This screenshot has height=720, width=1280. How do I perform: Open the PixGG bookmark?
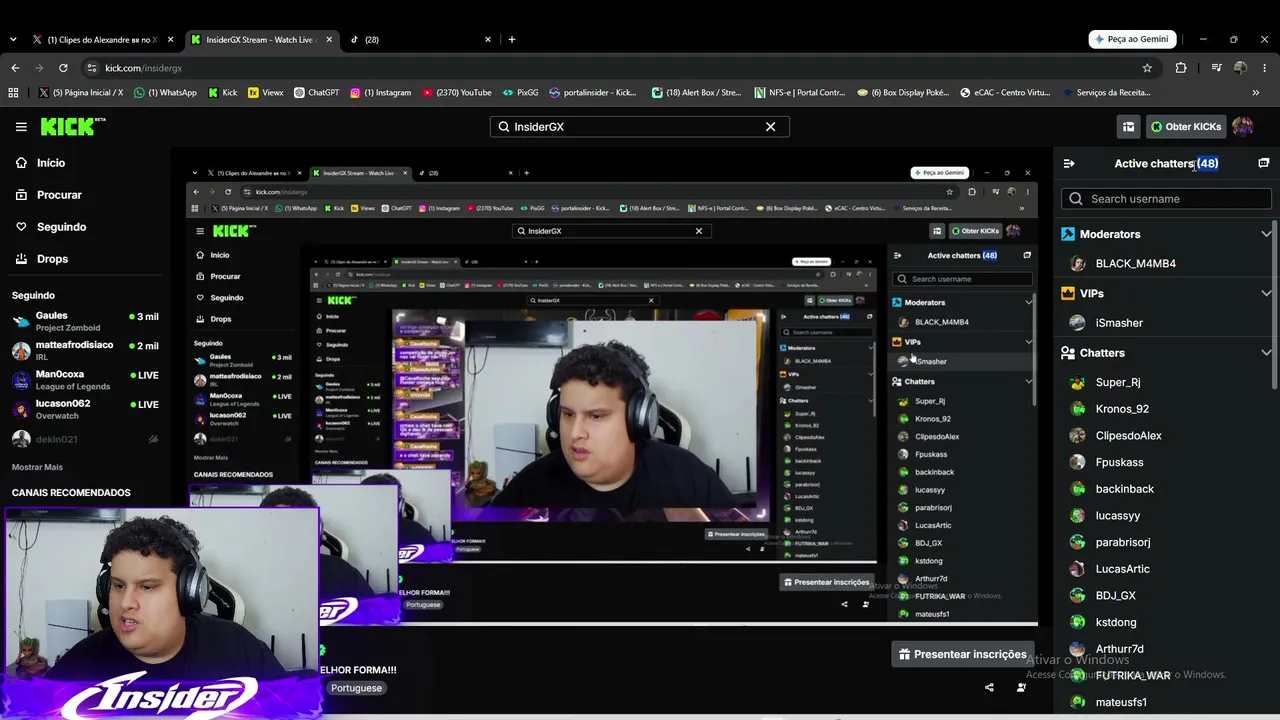coord(520,93)
